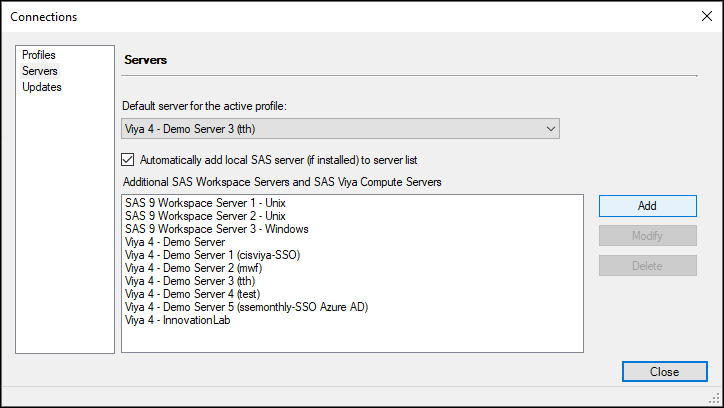
Task: Select Servers in the left panel
Action: [x=40, y=71]
